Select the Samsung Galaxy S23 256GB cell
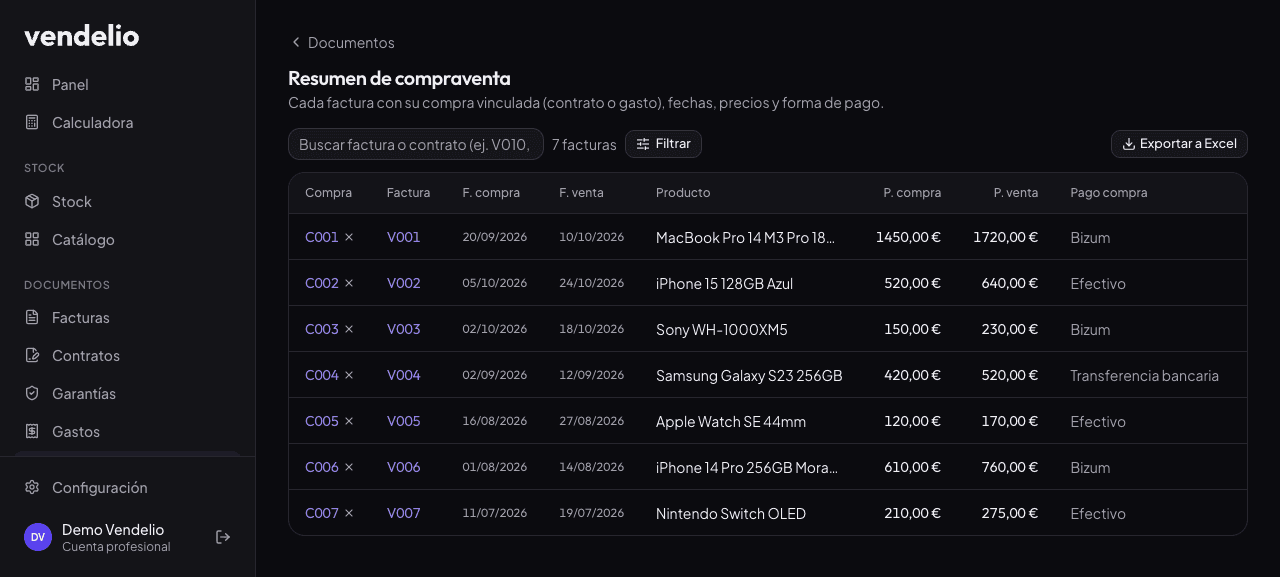1280x577 pixels. coord(749,376)
